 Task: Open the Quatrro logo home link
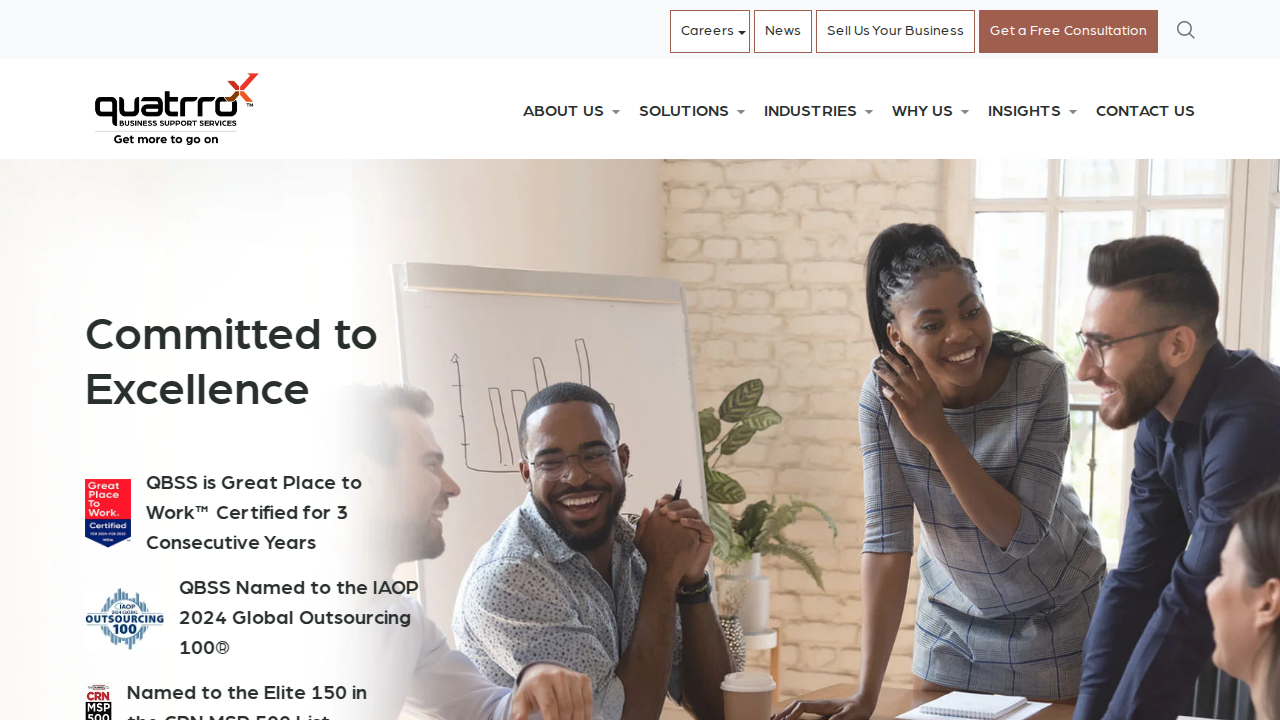176,109
